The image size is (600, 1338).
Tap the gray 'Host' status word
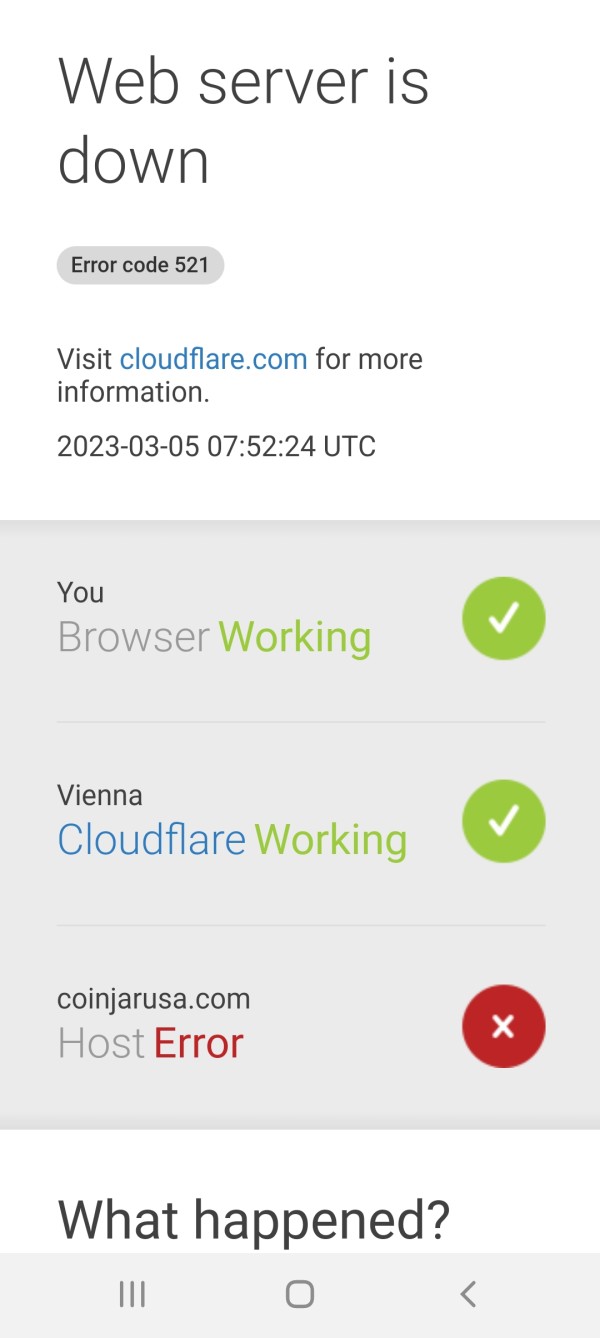pos(101,1044)
